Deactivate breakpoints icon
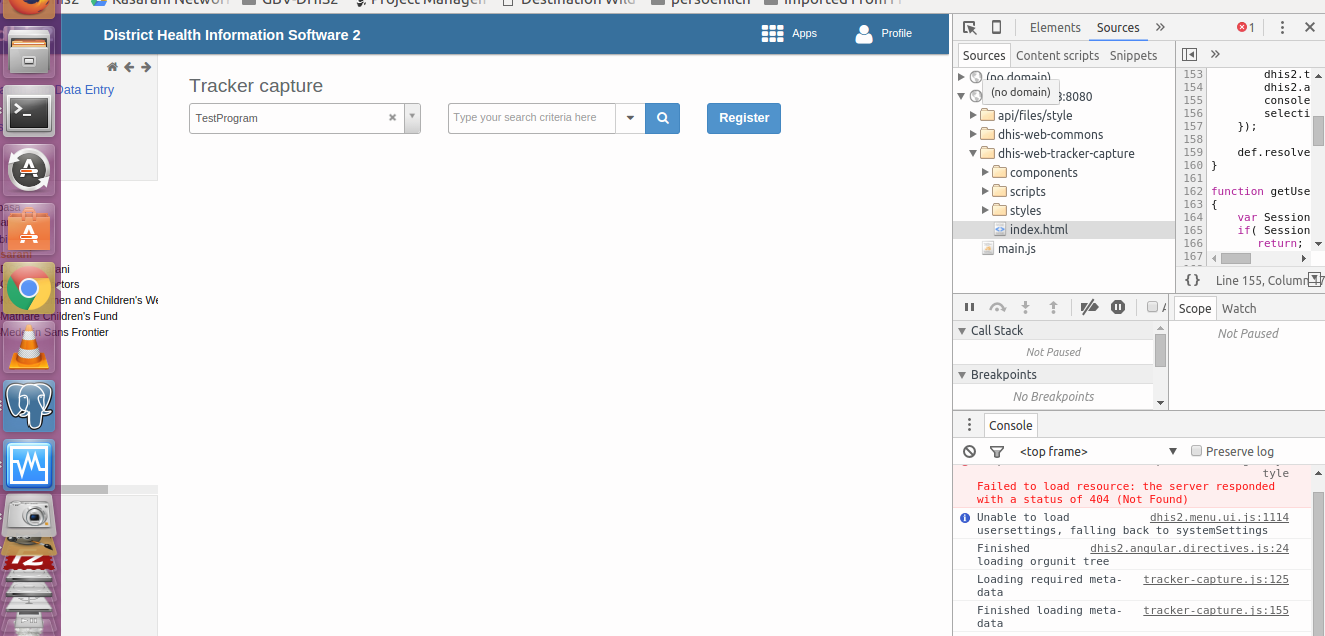Image resolution: width=1325 pixels, height=636 pixels. 1090,307
